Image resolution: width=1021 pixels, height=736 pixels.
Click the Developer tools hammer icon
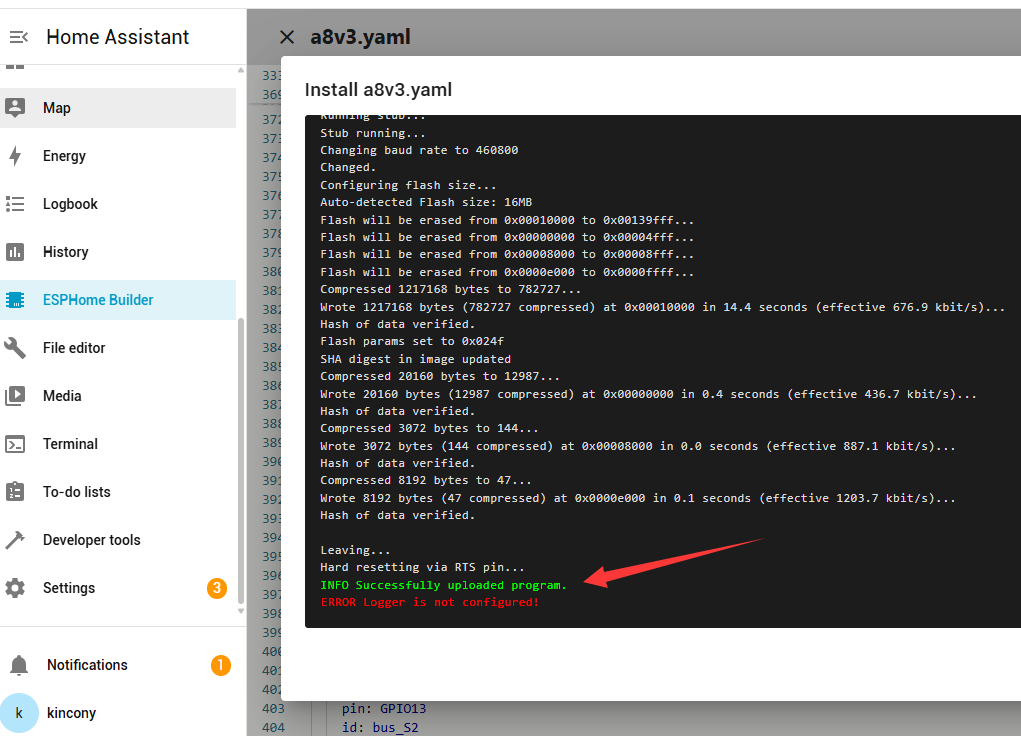tap(15, 540)
